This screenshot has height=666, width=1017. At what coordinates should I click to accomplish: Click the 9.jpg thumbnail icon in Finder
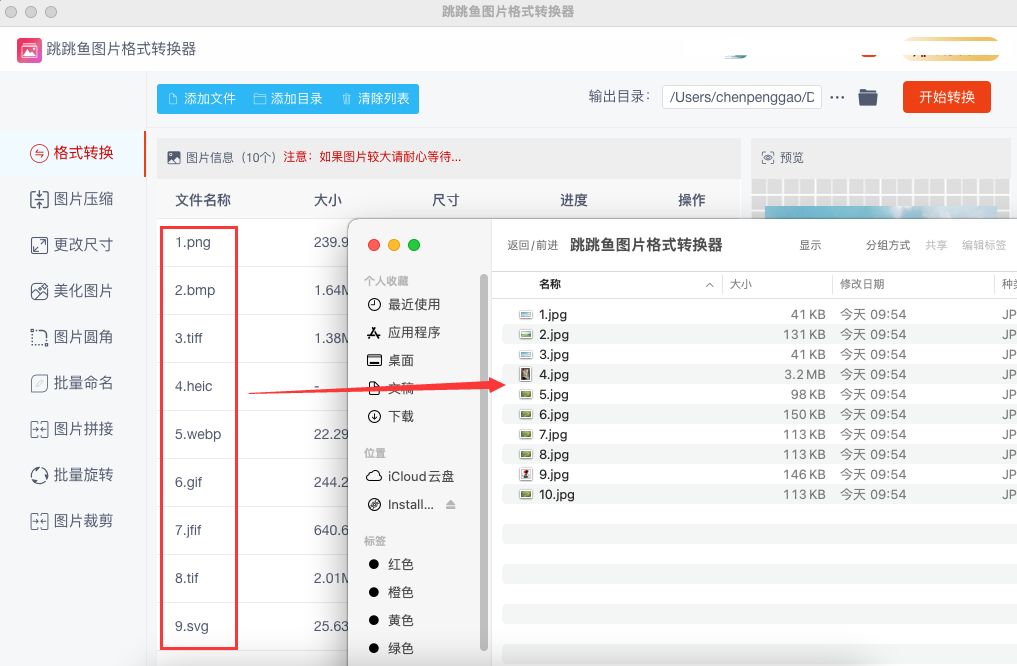pyautogui.click(x=526, y=475)
